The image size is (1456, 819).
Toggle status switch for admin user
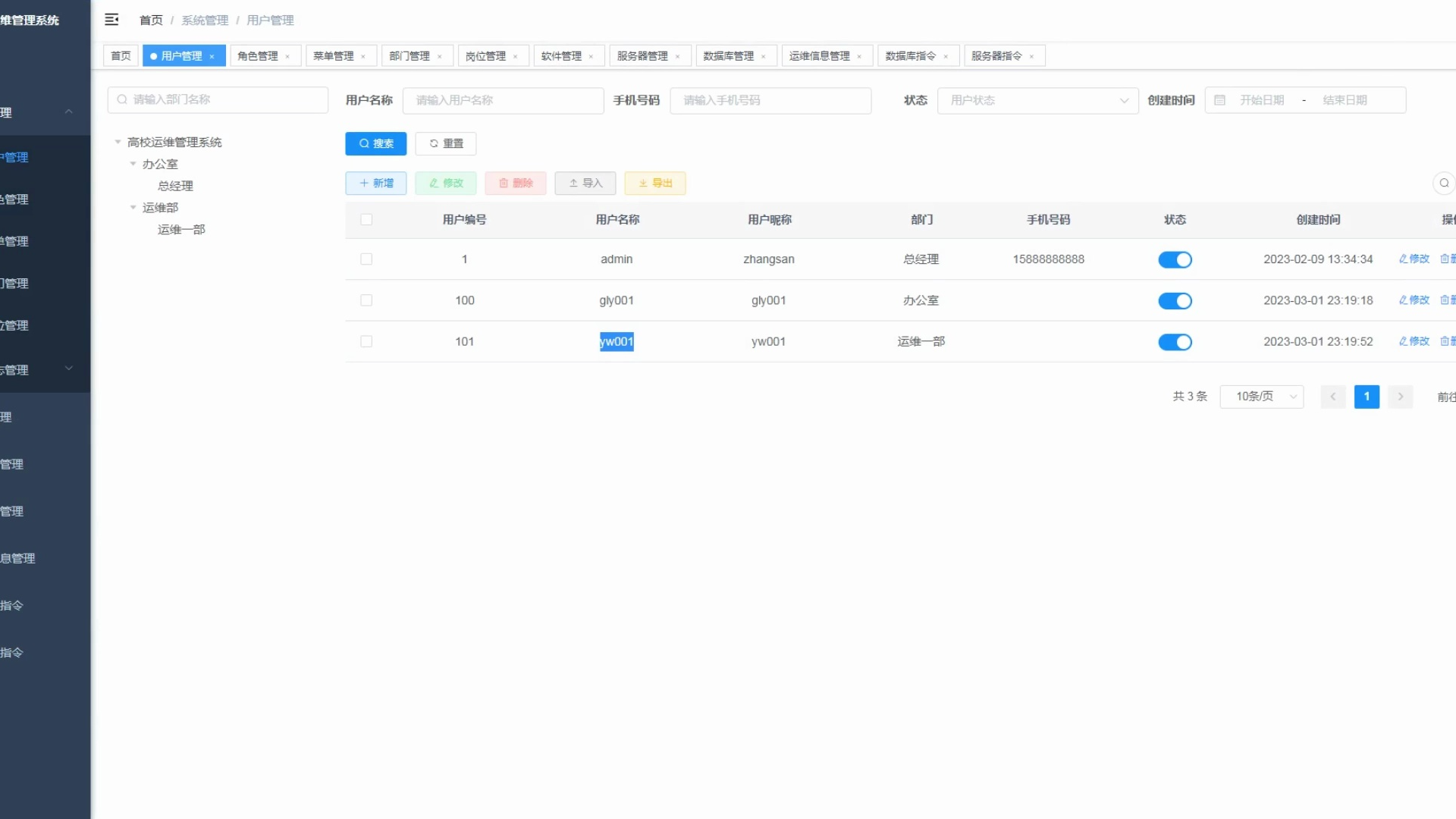pyautogui.click(x=1175, y=260)
